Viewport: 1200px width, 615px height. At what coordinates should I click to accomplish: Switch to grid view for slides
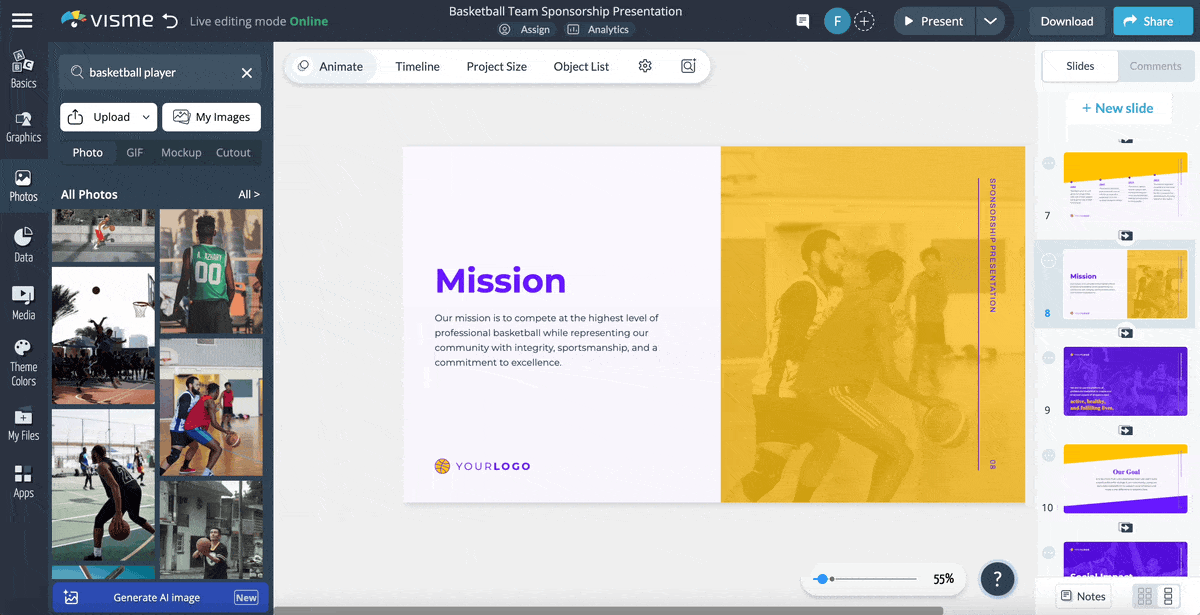tap(1145, 597)
